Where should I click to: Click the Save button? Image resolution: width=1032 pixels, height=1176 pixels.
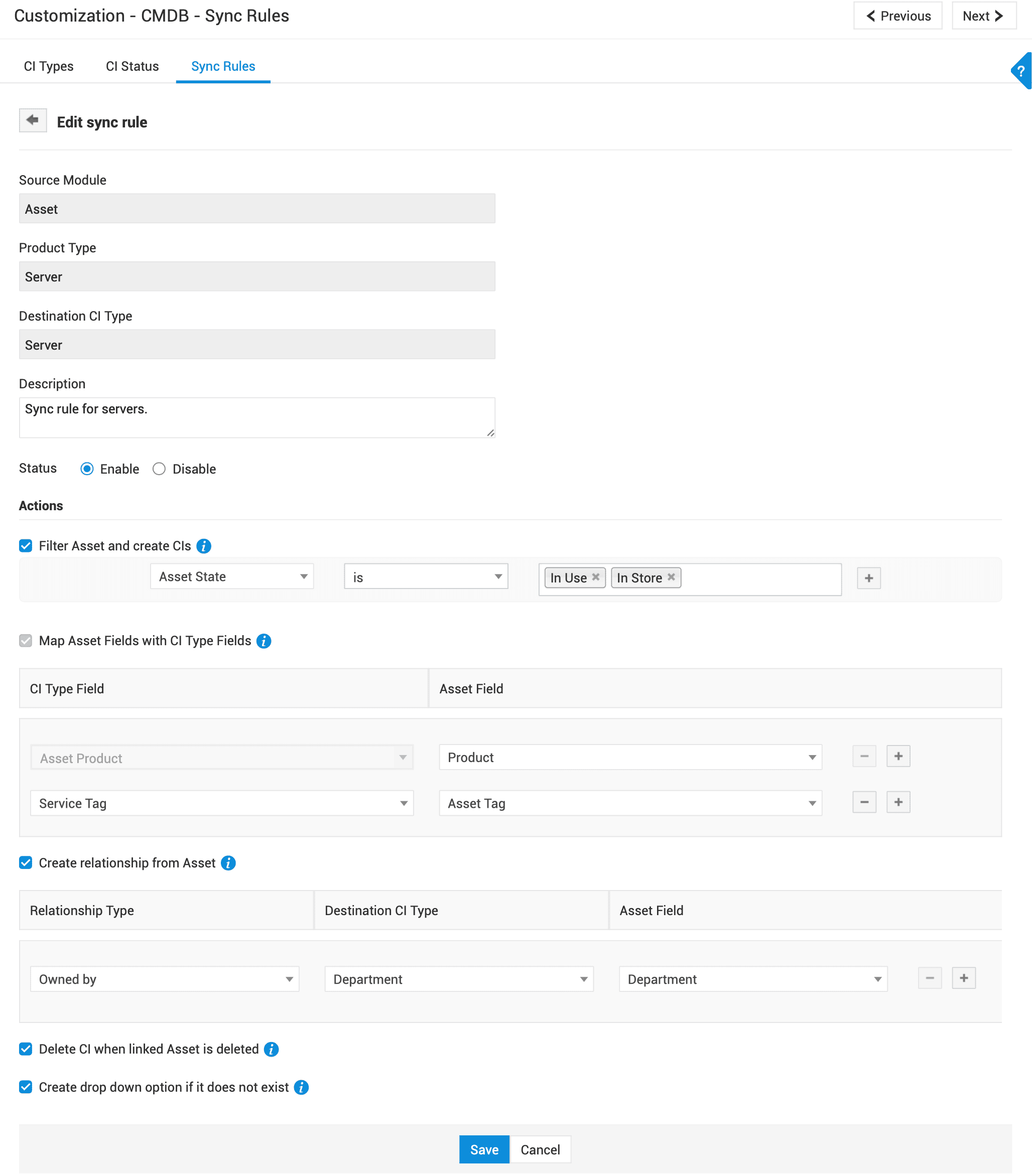(x=483, y=1149)
